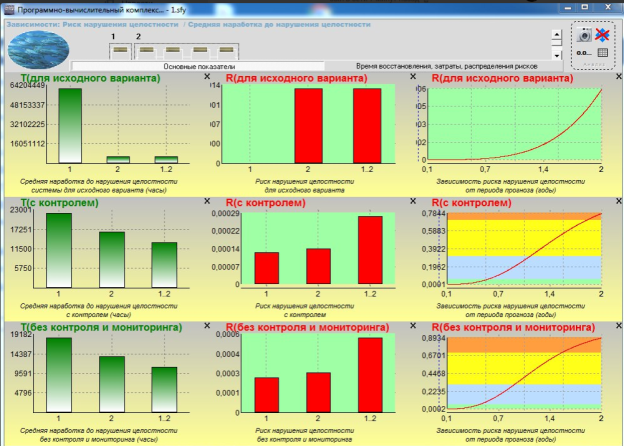This screenshot has width=624, height=447.
Task: Switch to the "Основные показатели" tab
Action: pos(199,66)
